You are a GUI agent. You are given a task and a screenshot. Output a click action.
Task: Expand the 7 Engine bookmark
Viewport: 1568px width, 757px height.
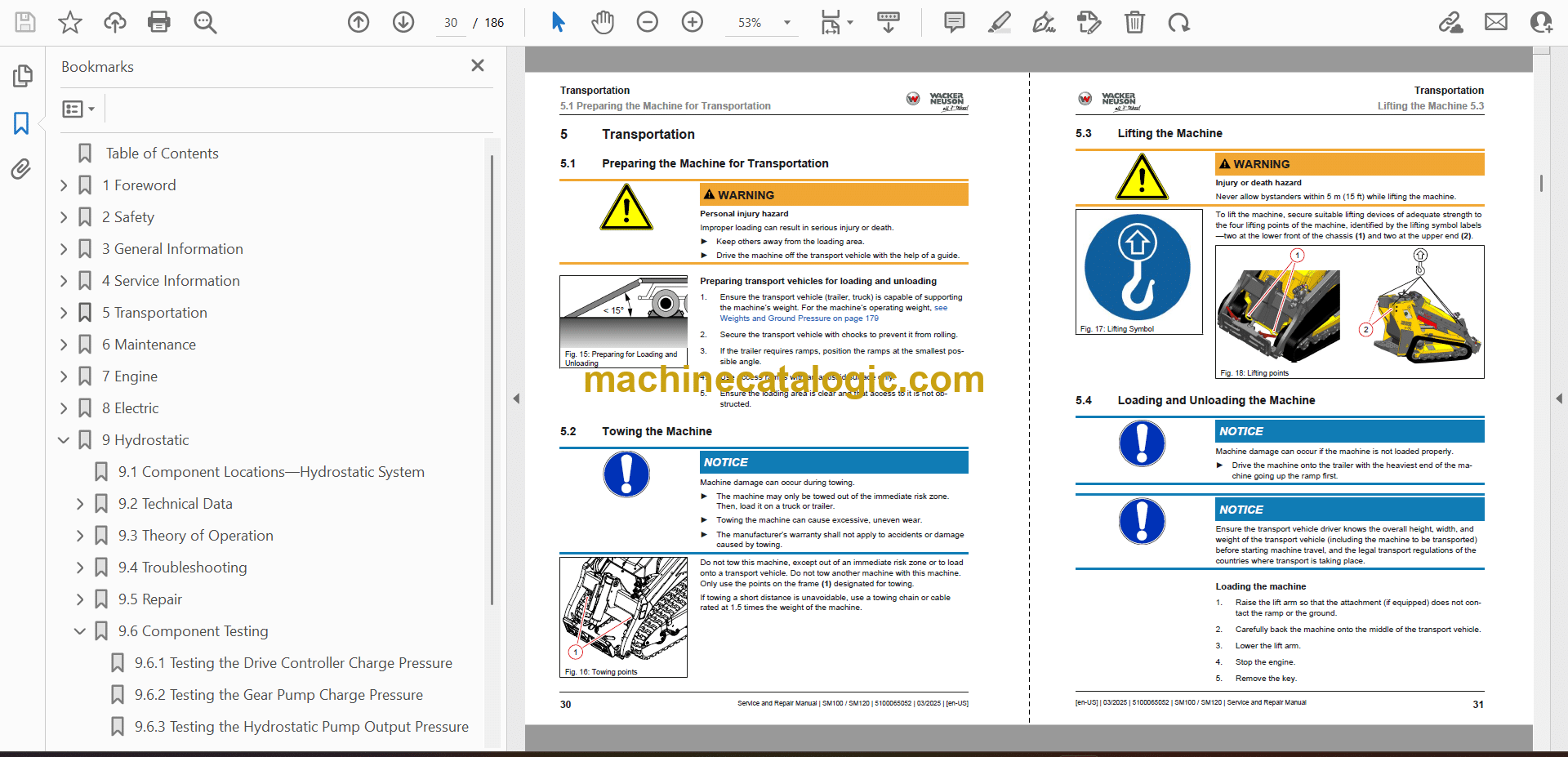(65, 376)
